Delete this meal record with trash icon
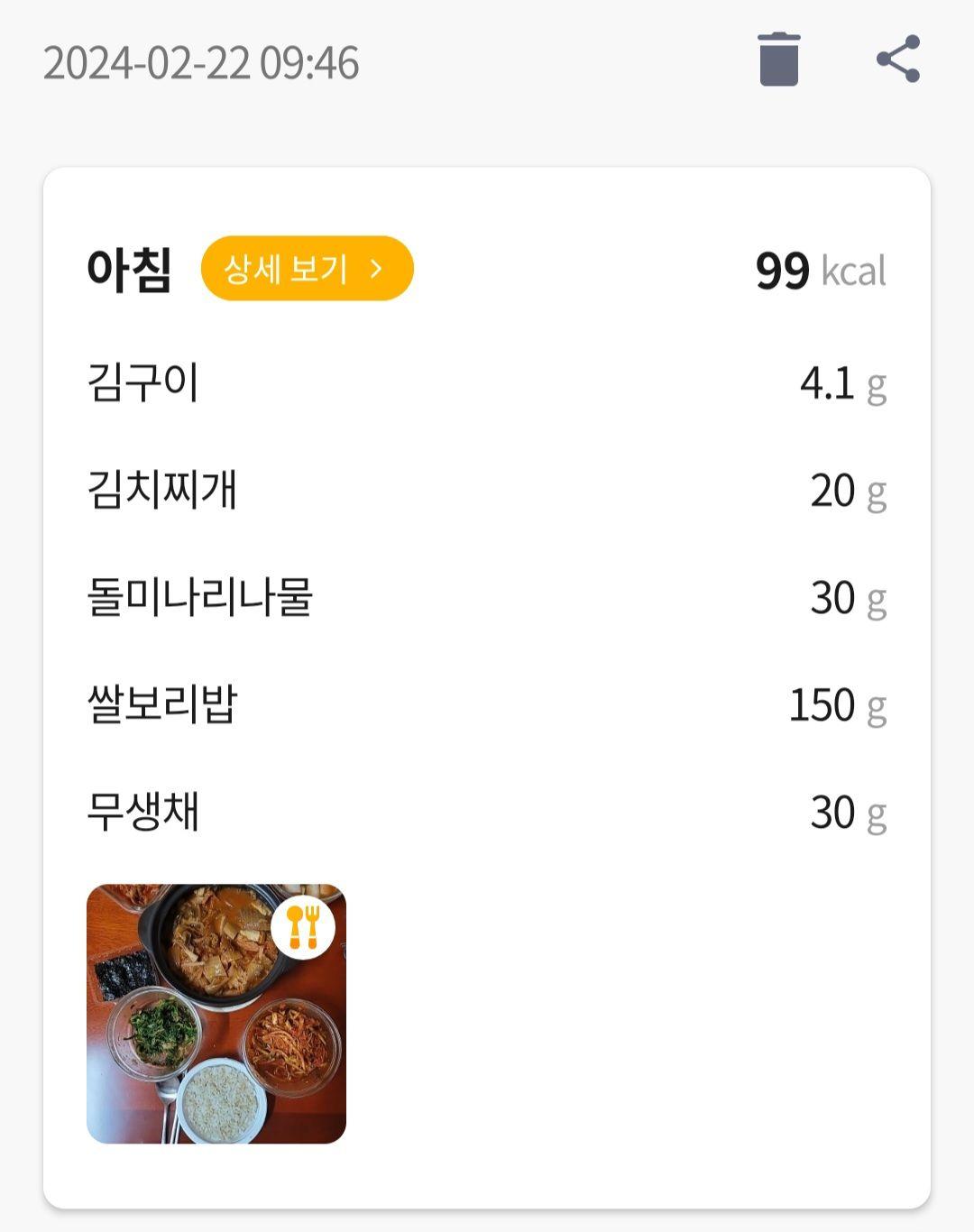The image size is (974, 1232). pos(779,60)
